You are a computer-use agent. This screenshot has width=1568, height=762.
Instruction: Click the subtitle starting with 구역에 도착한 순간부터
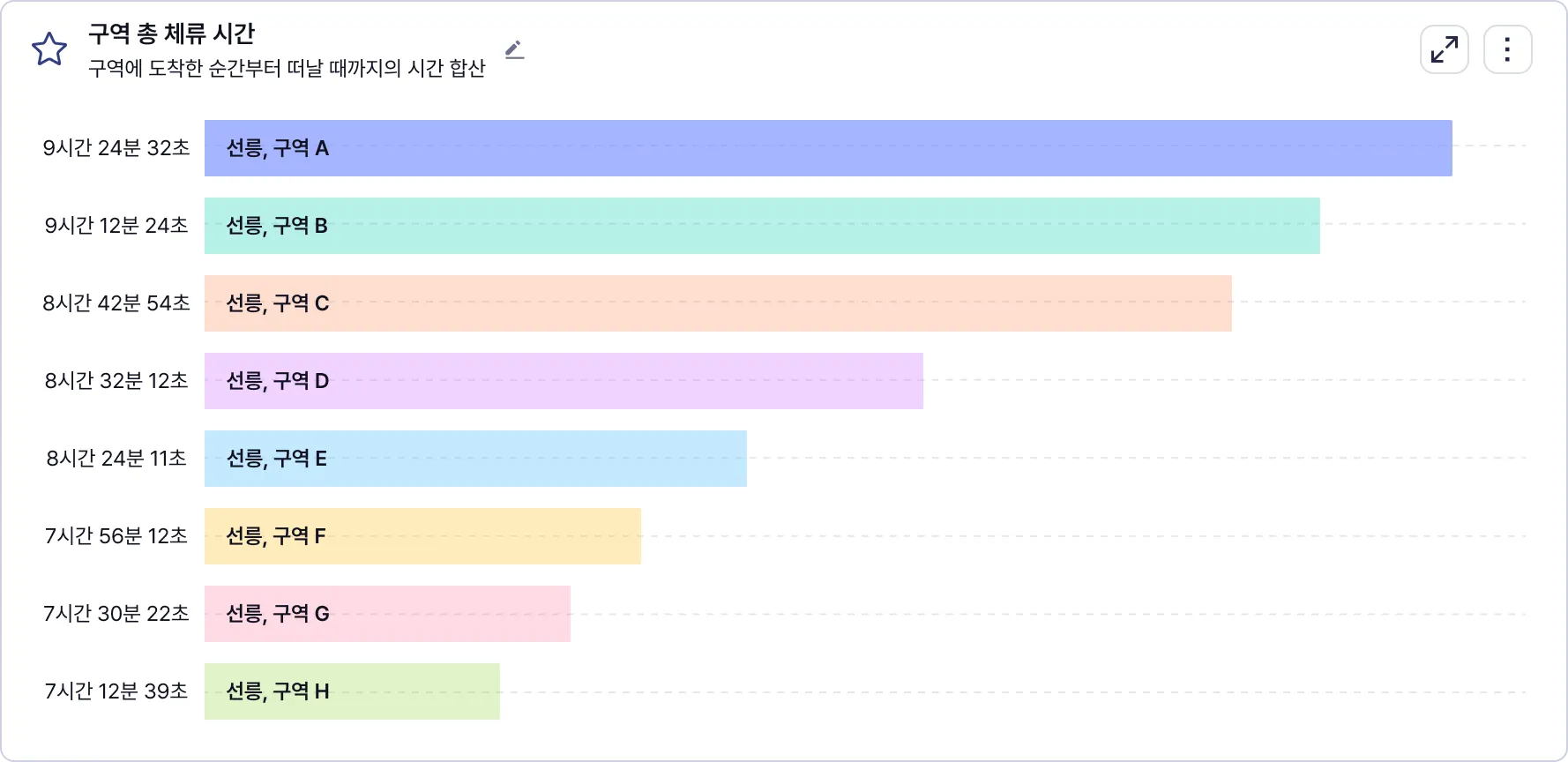(x=287, y=69)
